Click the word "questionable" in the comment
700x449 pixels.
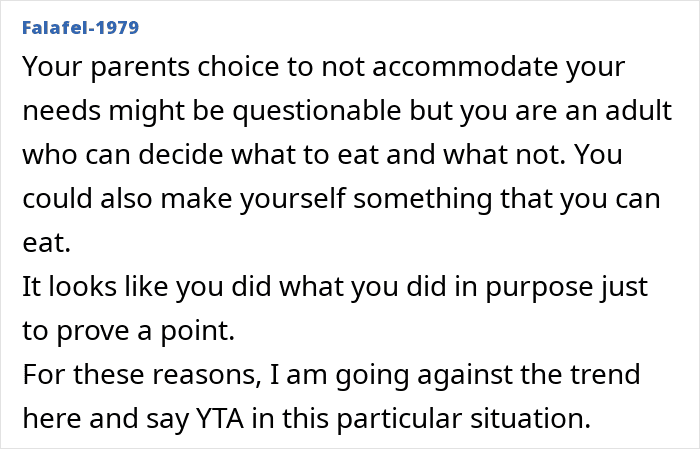pyautogui.click(x=317, y=111)
